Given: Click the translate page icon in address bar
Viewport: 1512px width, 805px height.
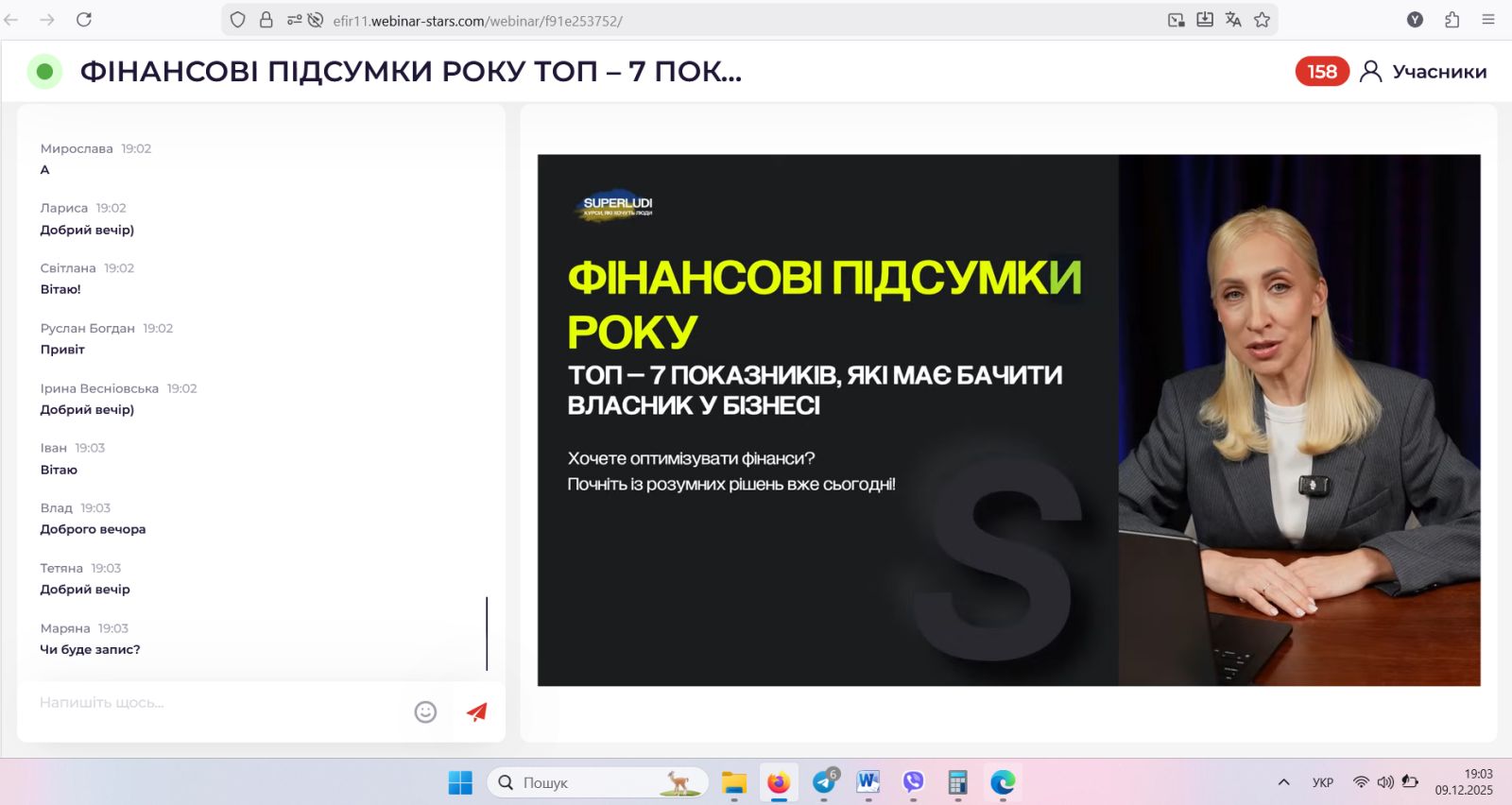Looking at the screenshot, I should point(1233,20).
